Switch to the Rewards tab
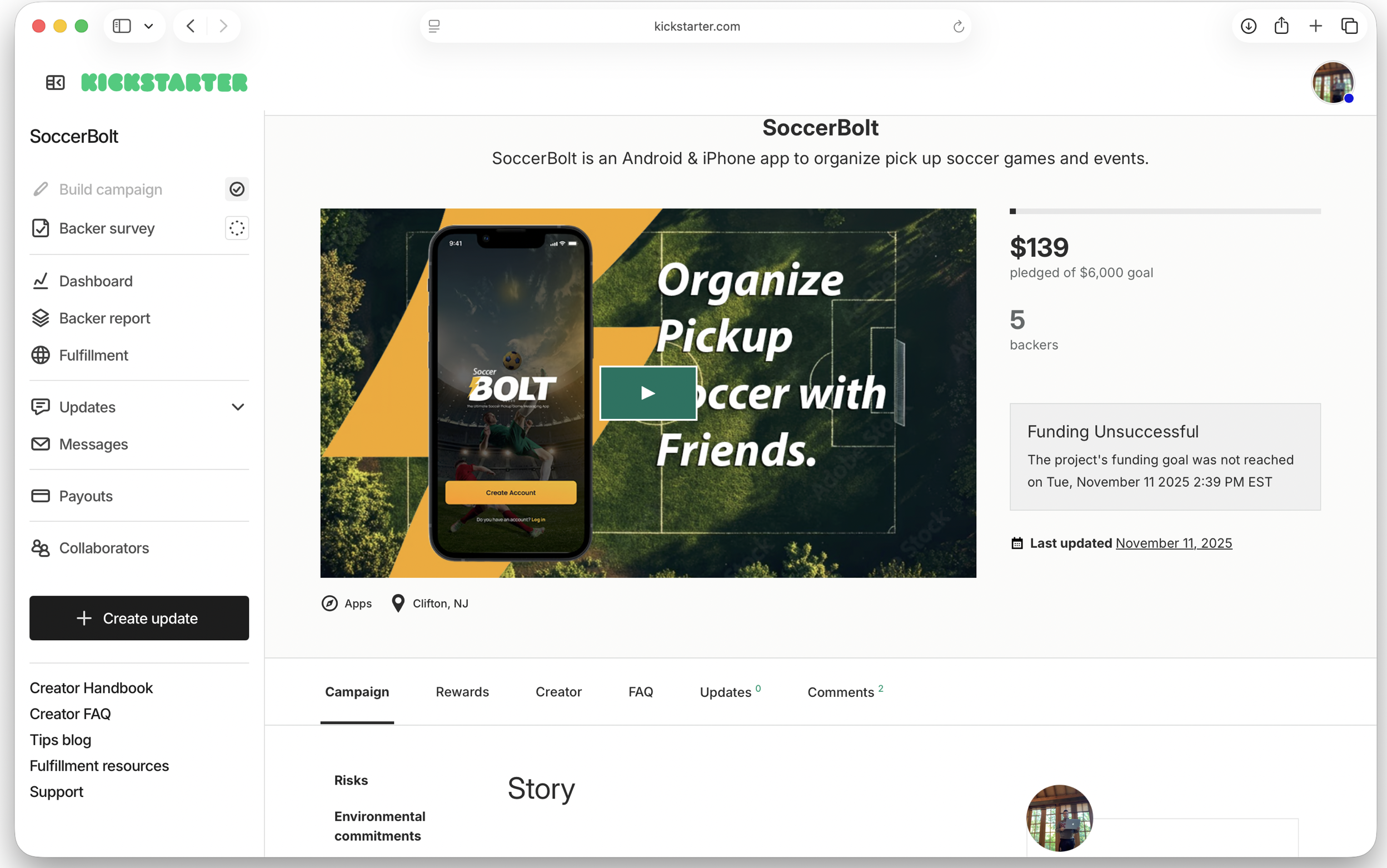Image resolution: width=1387 pixels, height=868 pixels. 462,692
